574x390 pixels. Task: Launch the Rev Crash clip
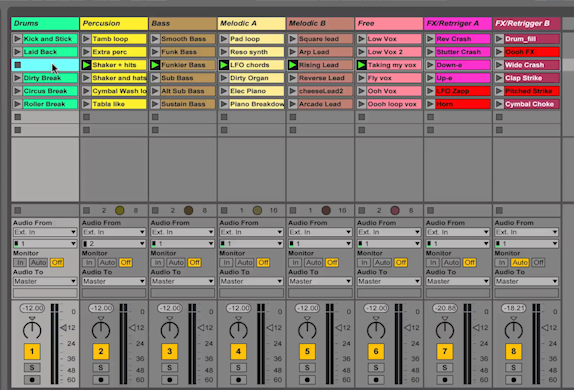tap(430, 38)
